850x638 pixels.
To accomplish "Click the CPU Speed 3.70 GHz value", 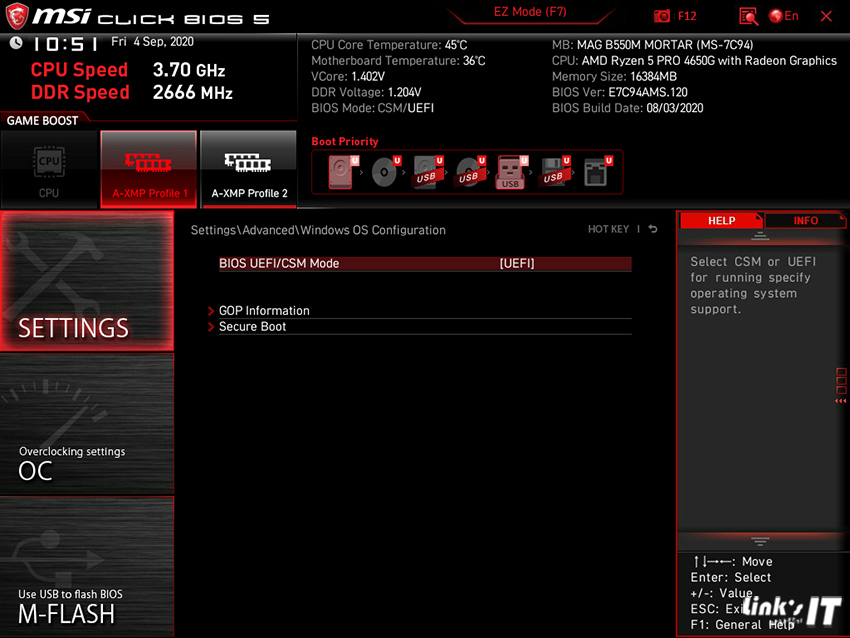I will point(189,70).
